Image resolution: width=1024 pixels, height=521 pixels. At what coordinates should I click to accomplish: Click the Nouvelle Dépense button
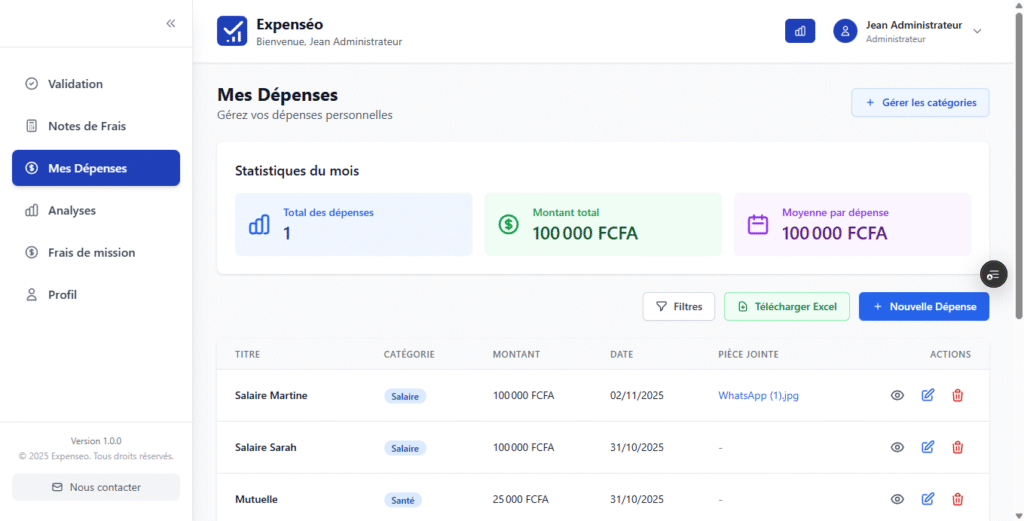point(923,307)
